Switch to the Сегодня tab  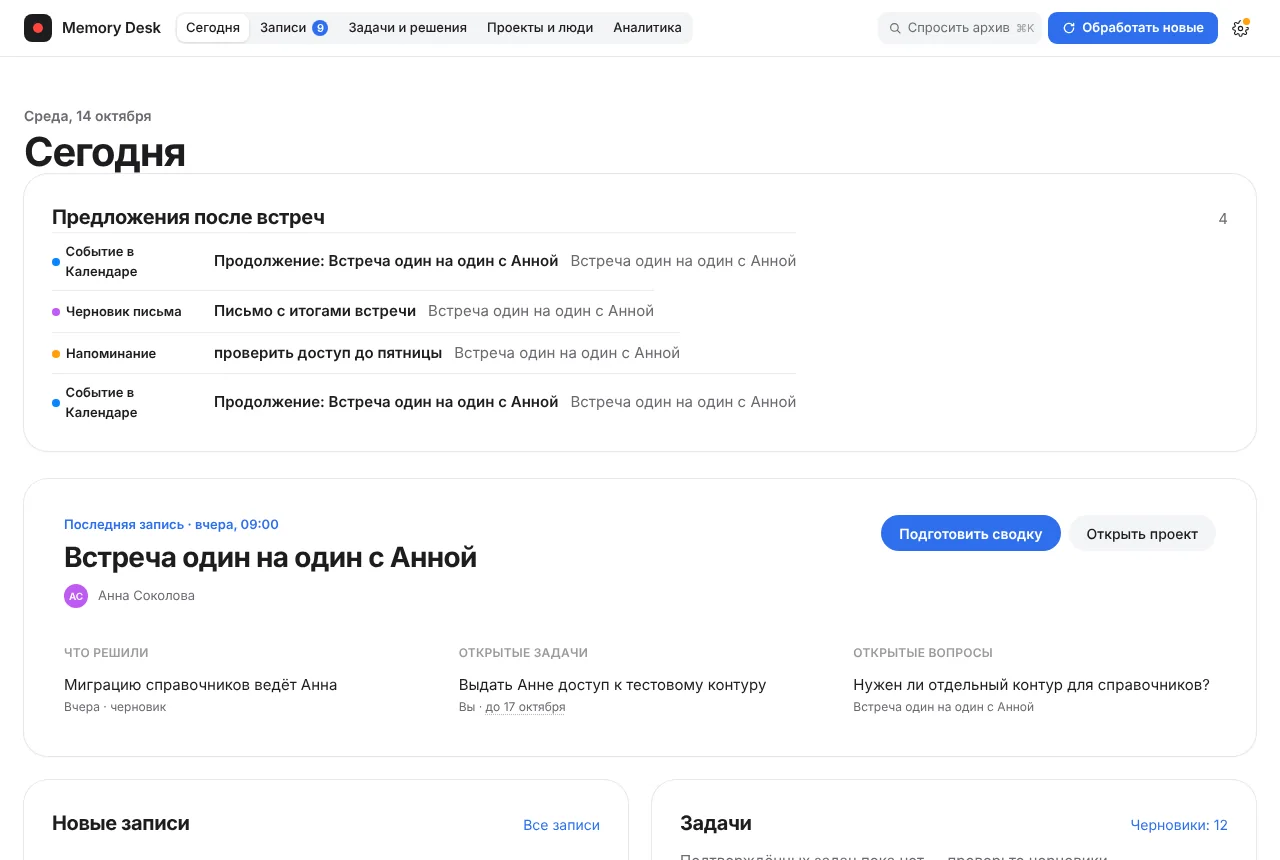click(x=213, y=28)
